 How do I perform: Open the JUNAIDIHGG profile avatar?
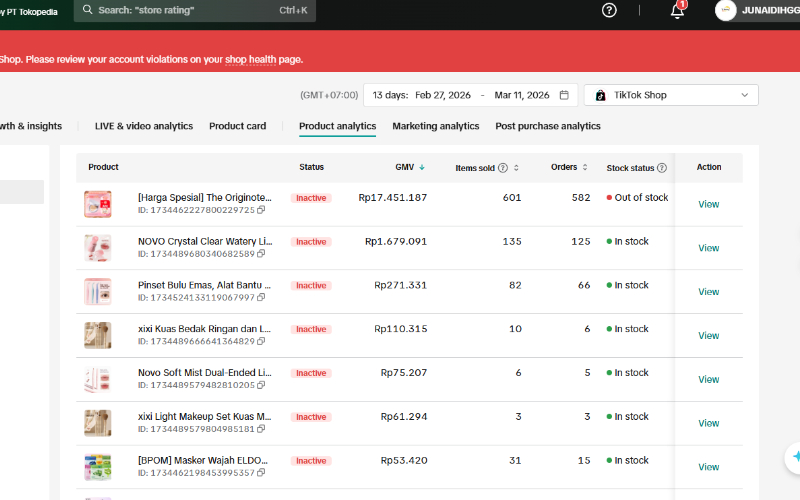(726, 10)
